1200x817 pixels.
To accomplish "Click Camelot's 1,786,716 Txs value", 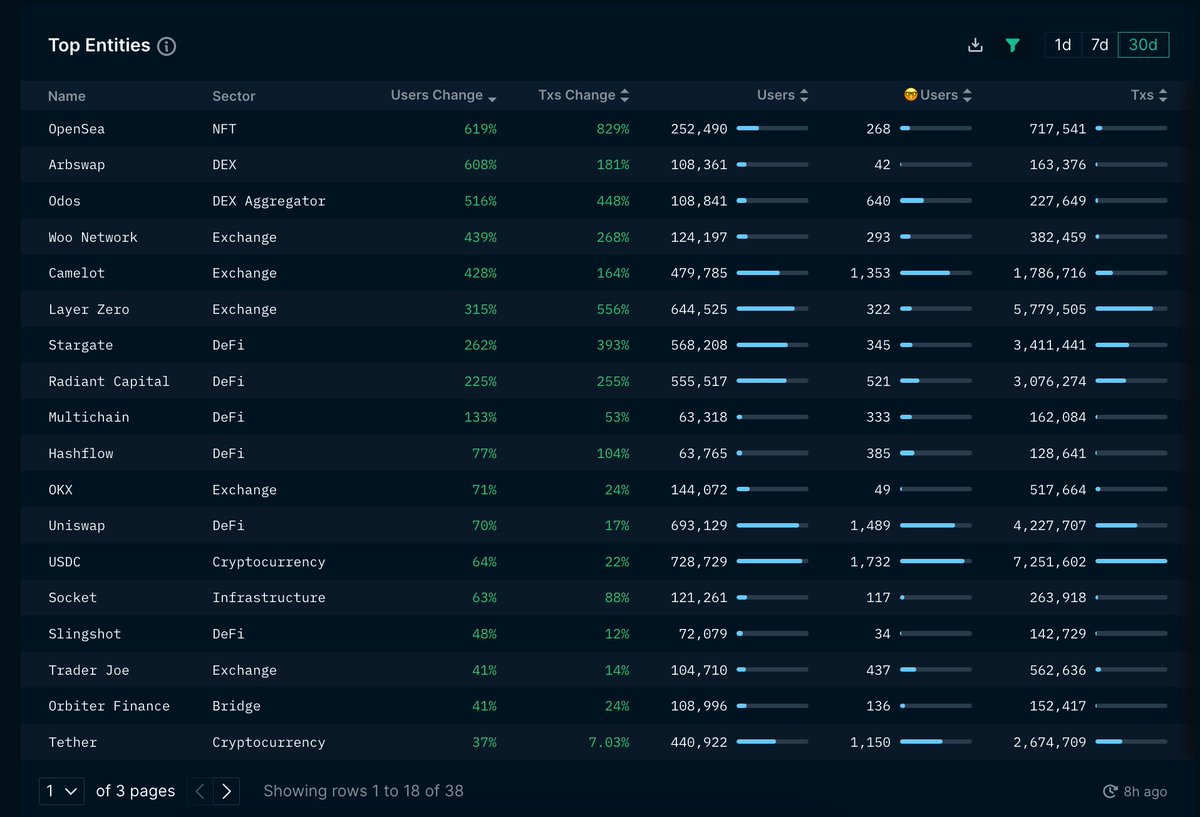I will (x=1050, y=273).
